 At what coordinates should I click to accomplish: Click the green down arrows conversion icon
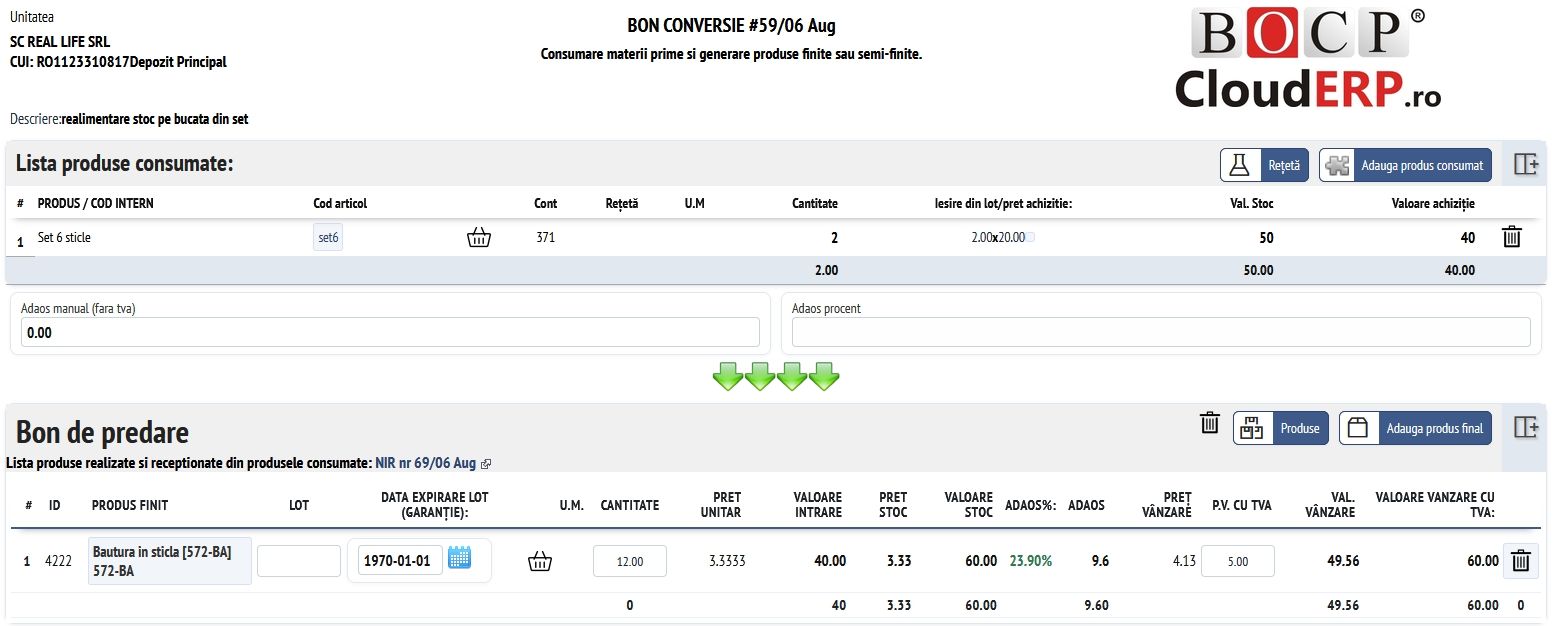pyautogui.click(x=775, y=377)
